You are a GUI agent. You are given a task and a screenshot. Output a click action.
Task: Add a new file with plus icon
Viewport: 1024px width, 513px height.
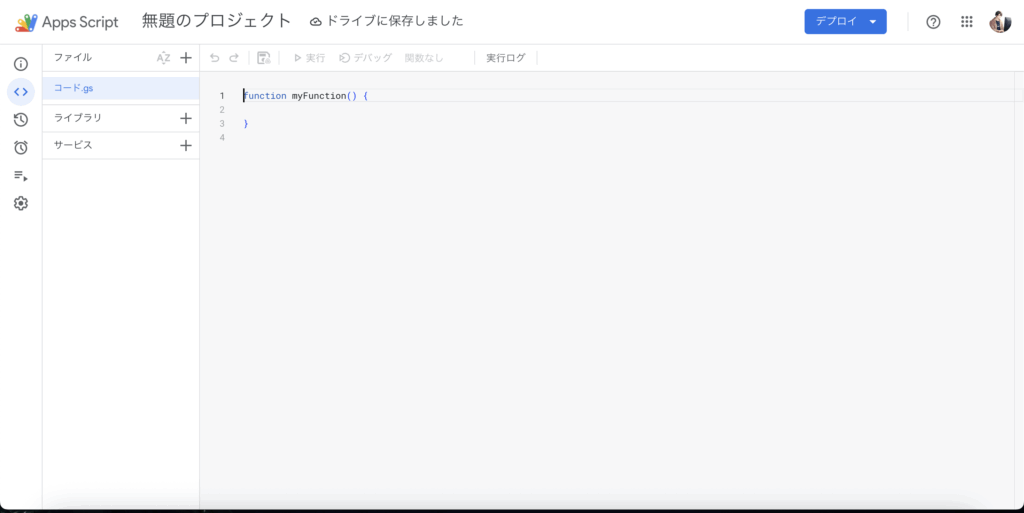point(186,58)
